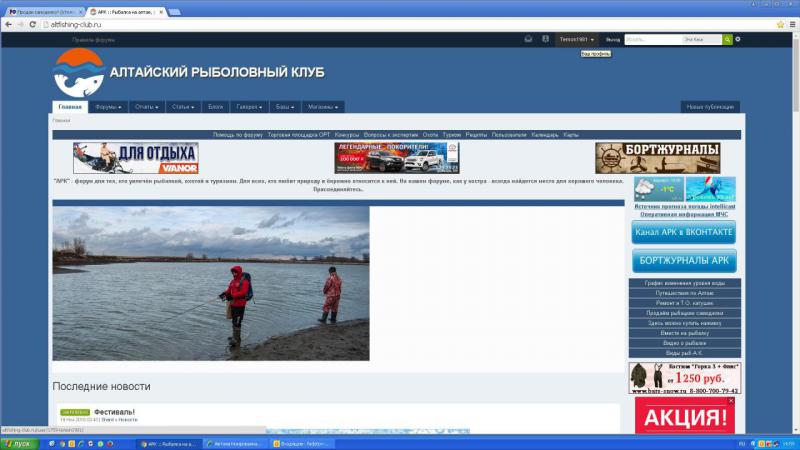
Task: Open Помощь по форуму link
Action: click(x=238, y=135)
